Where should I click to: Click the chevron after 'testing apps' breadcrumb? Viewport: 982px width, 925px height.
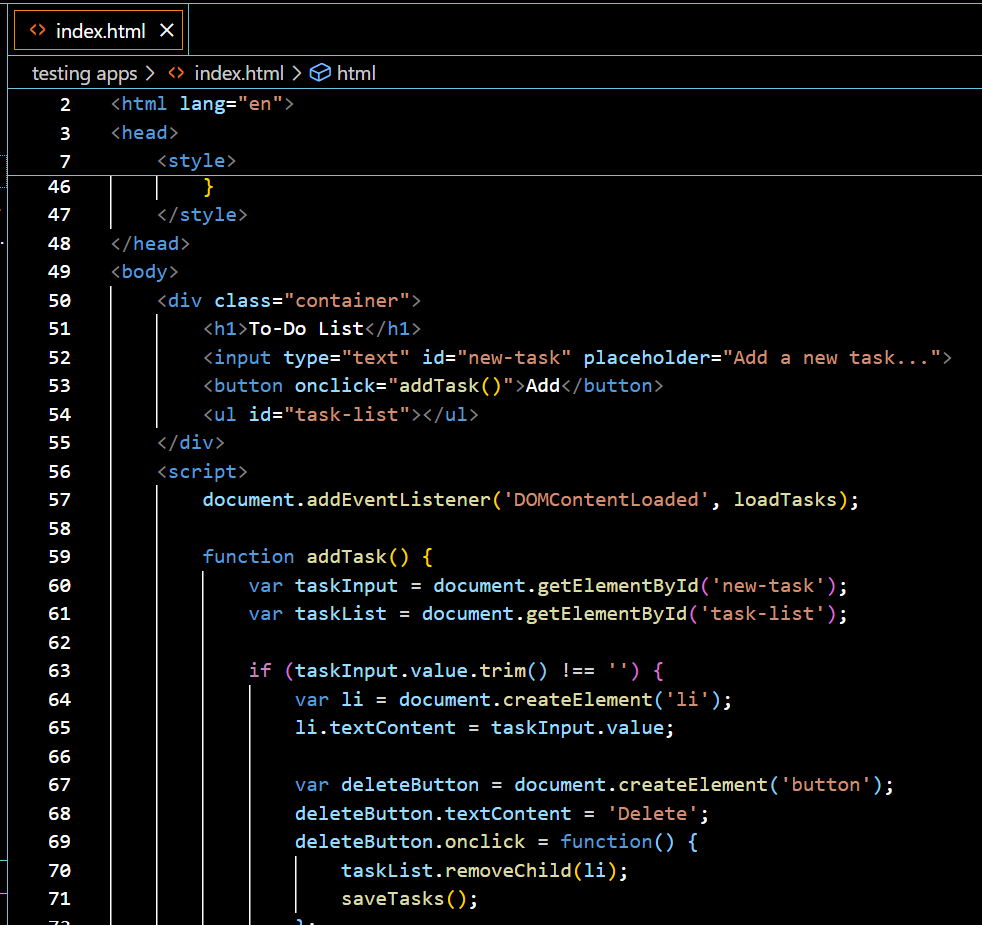[x=150, y=73]
